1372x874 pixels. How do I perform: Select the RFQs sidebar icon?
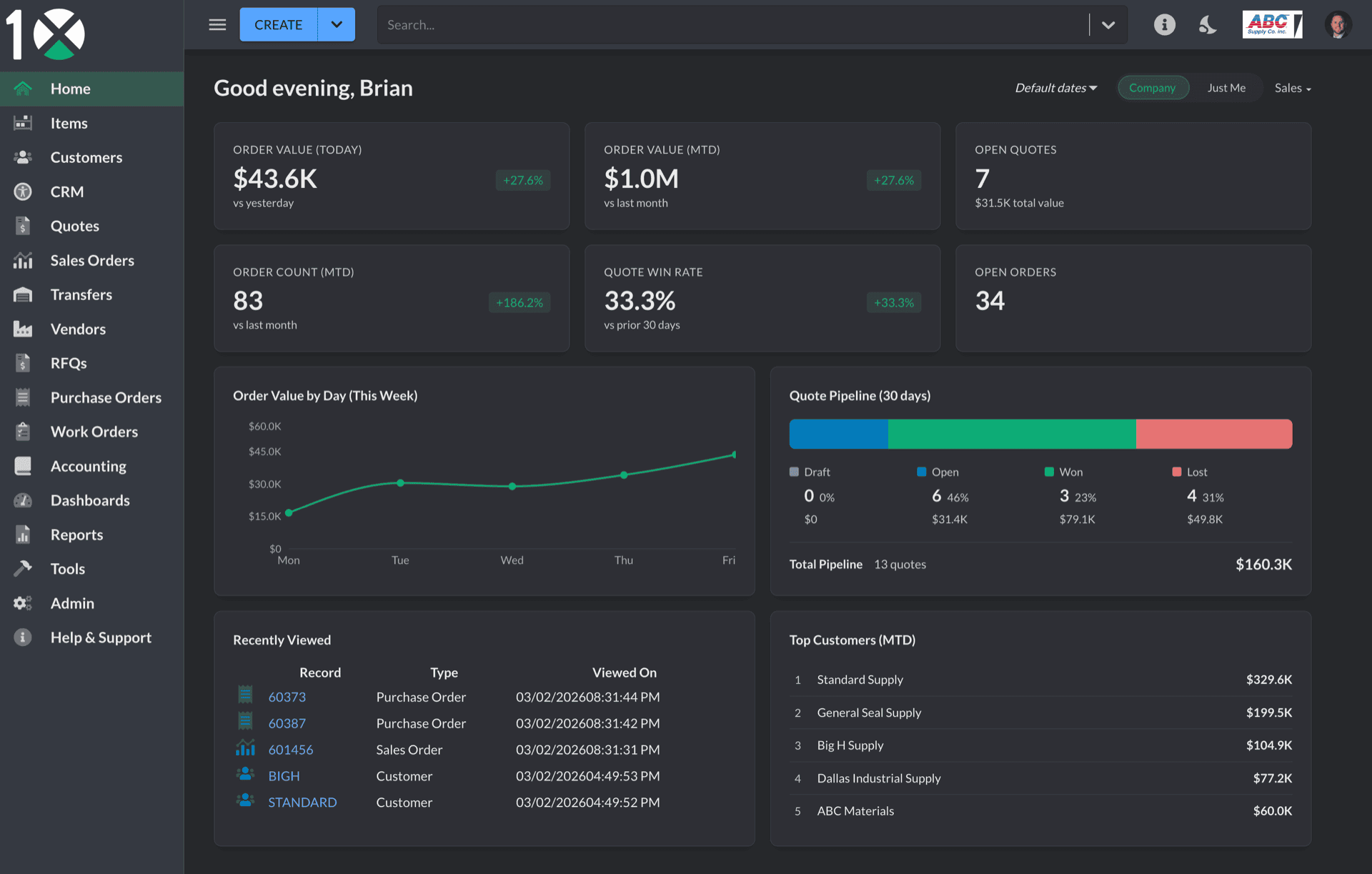pyautogui.click(x=23, y=363)
